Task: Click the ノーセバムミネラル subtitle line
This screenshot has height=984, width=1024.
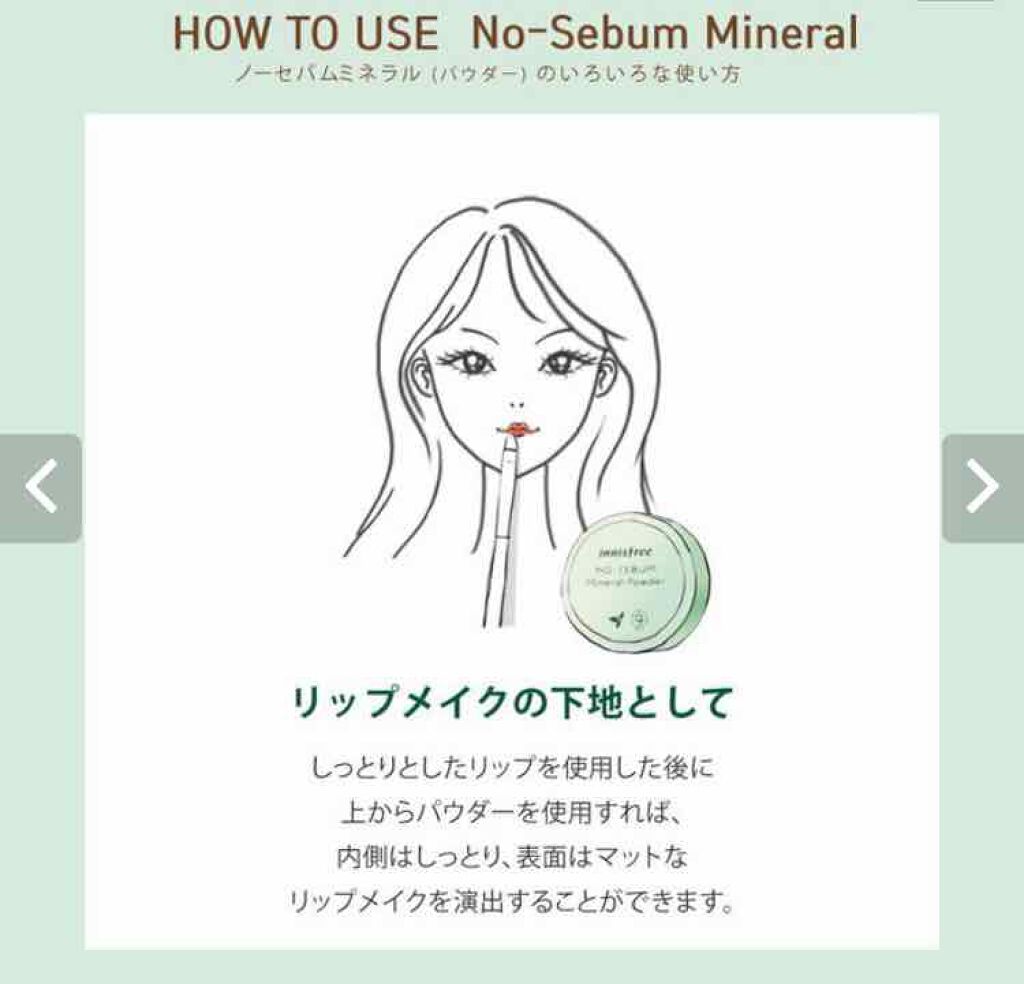Action: coord(487,74)
